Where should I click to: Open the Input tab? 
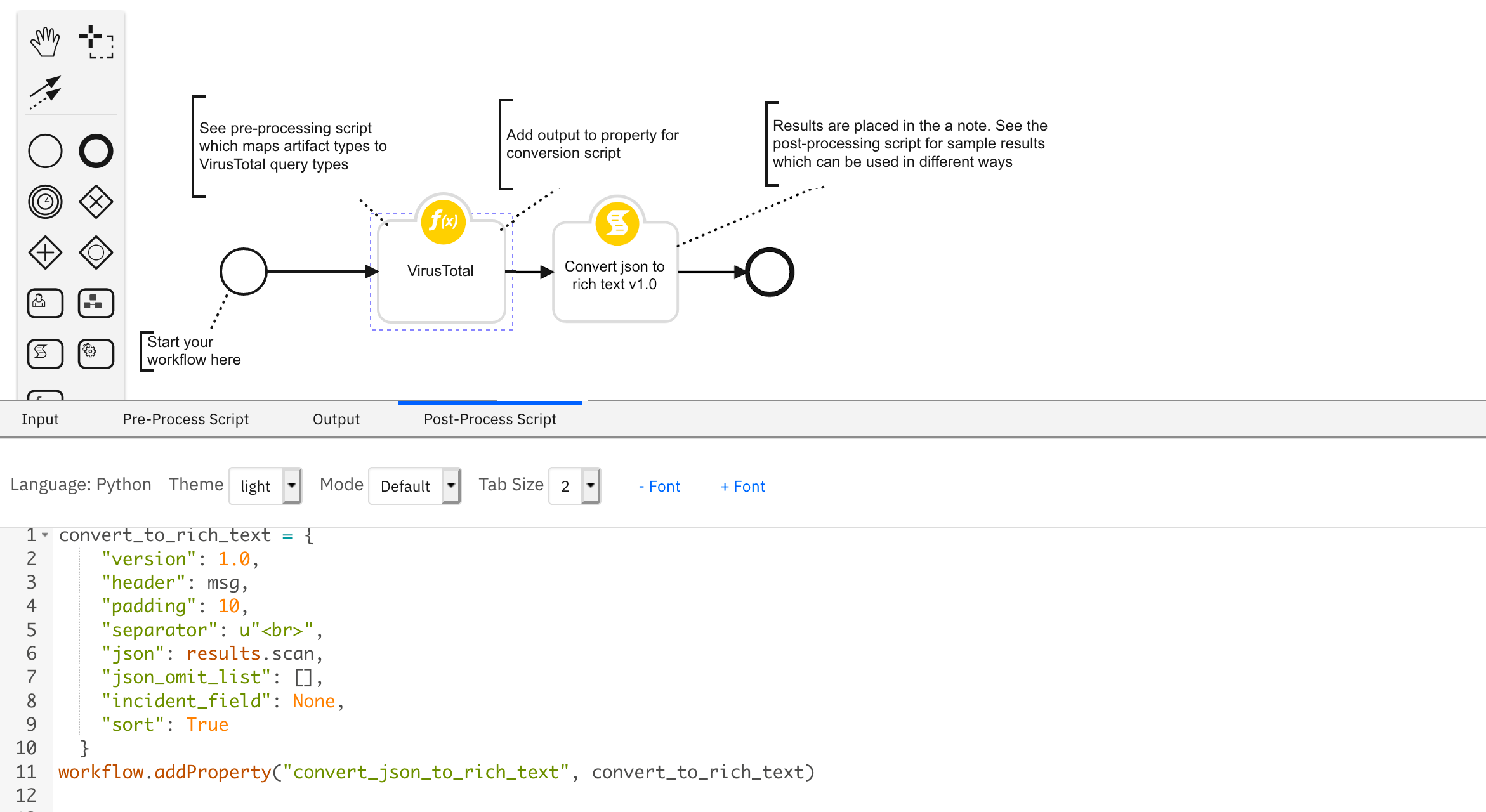click(x=40, y=419)
